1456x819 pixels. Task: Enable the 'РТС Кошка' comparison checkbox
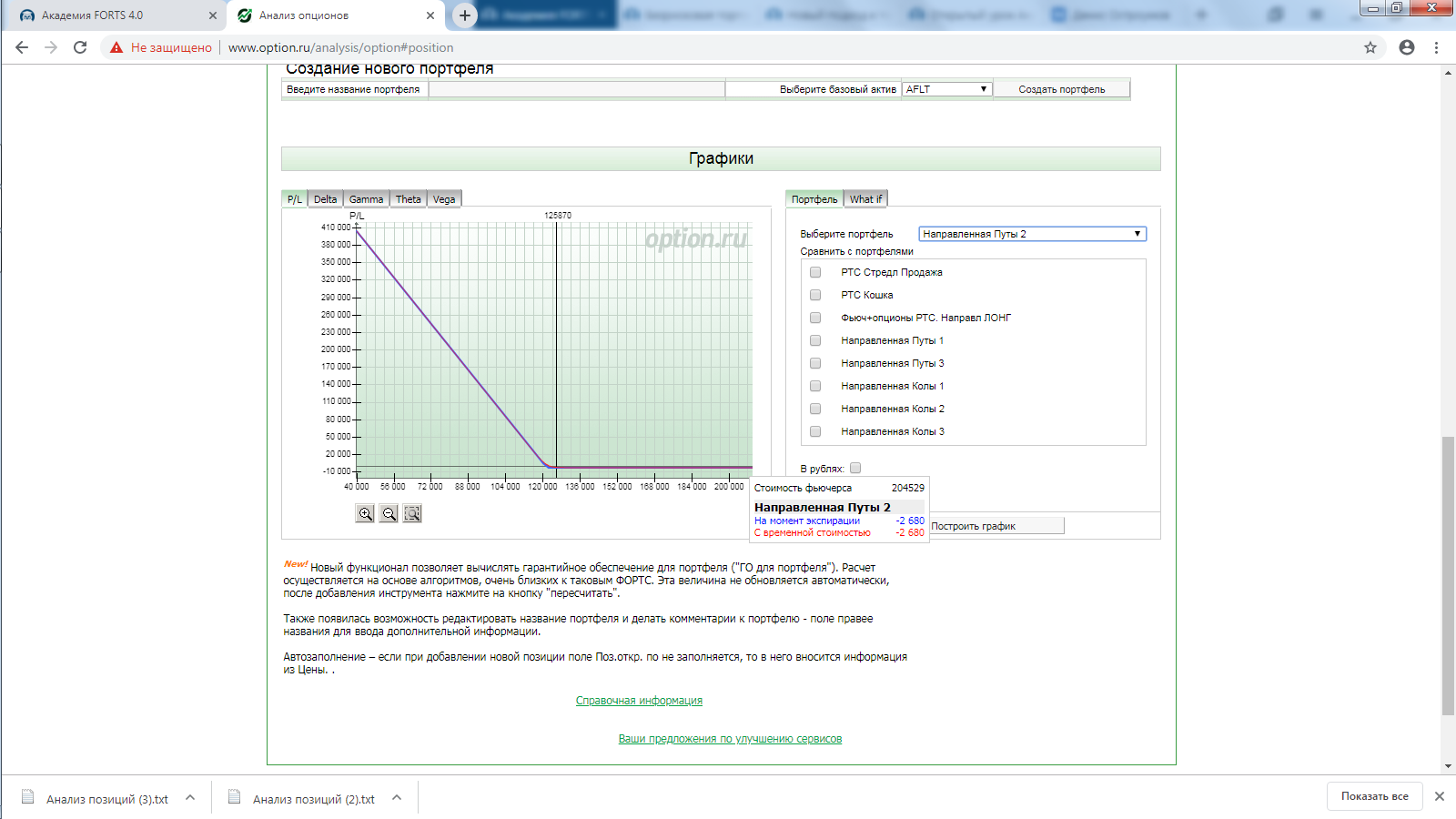click(815, 295)
